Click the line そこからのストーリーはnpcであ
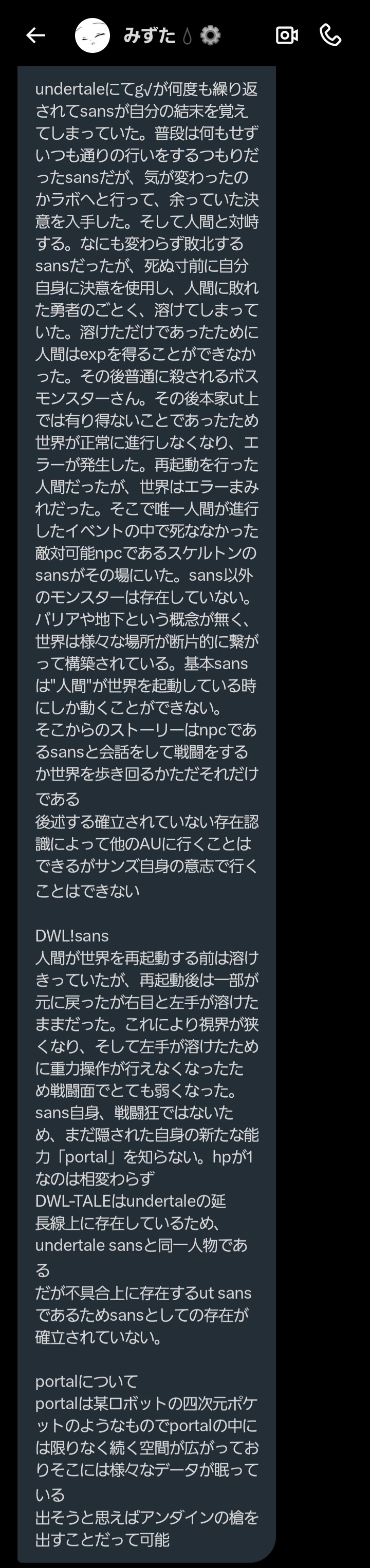 click(146, 729)
